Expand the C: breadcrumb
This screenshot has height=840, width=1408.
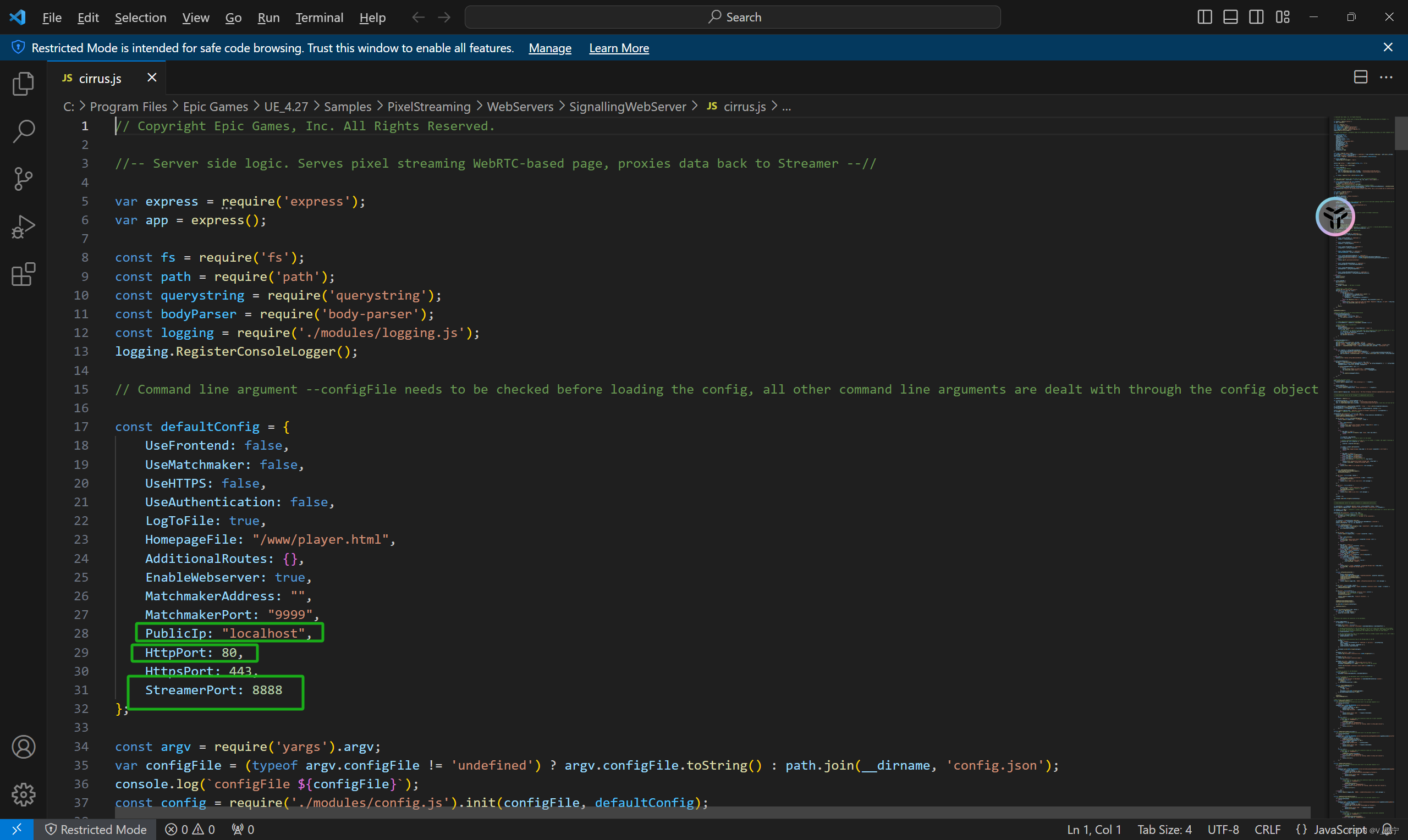coord(69,107)
